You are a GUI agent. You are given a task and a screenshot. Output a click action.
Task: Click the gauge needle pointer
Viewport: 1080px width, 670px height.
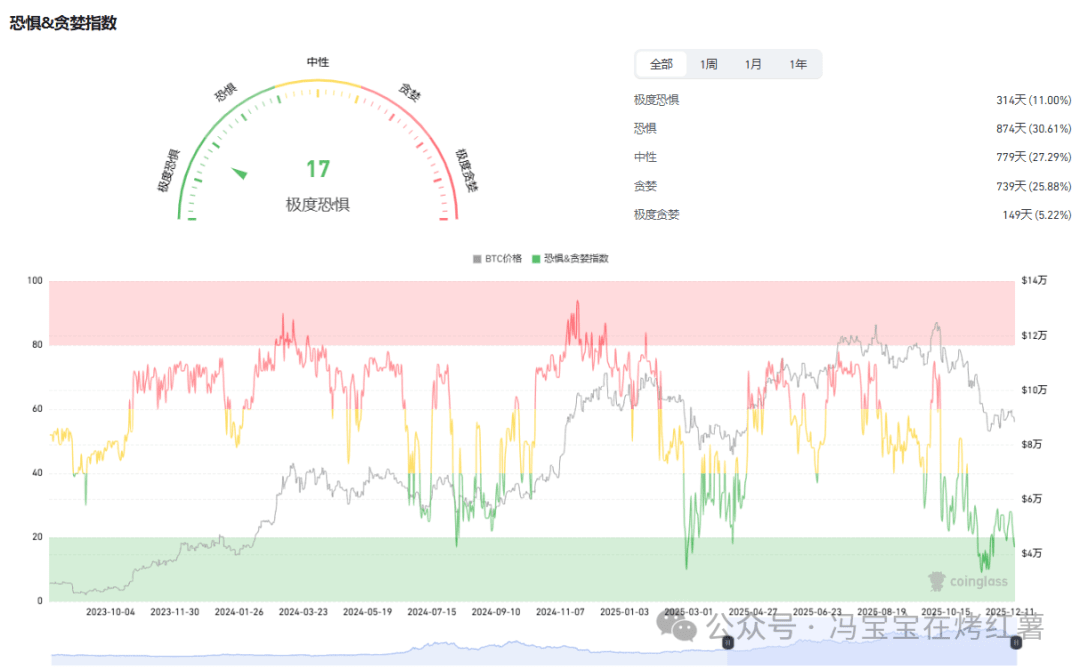click(240, 174)
